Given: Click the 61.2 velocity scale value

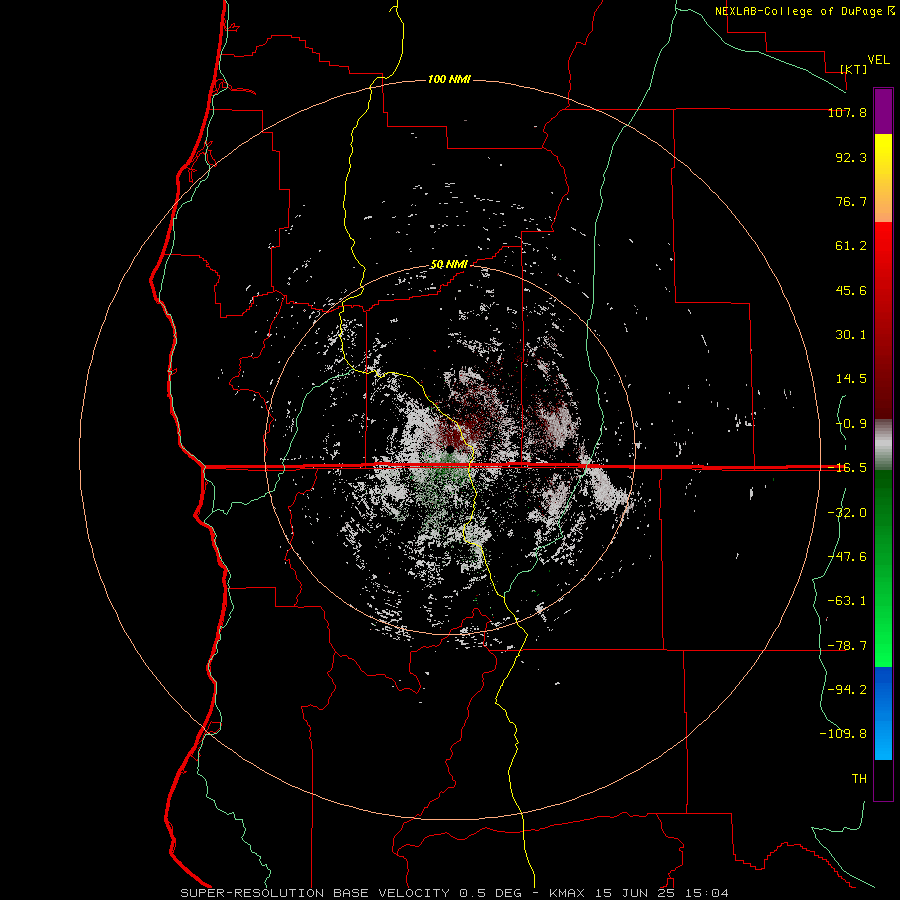Looking at the screenshot, I should [851, 246].
